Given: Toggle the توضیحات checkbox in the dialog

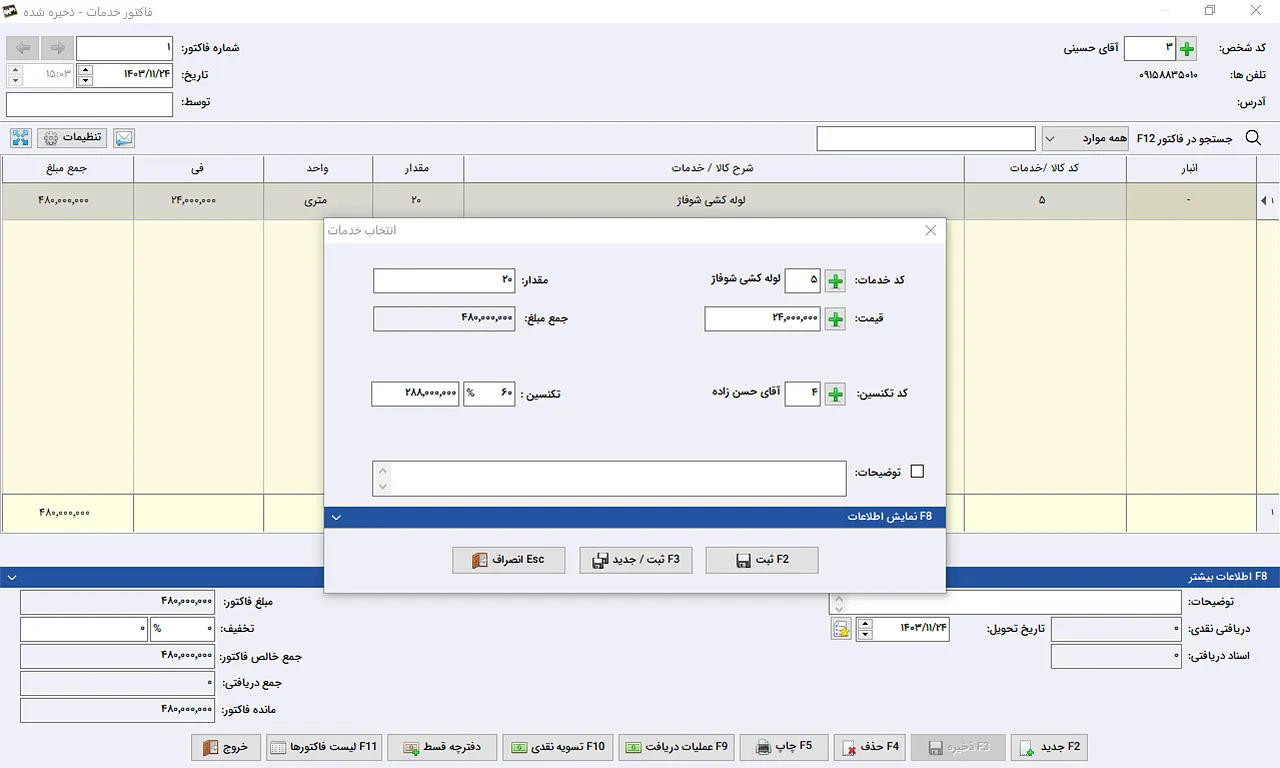Looking at the screenshot, I should tap(917, 471).
